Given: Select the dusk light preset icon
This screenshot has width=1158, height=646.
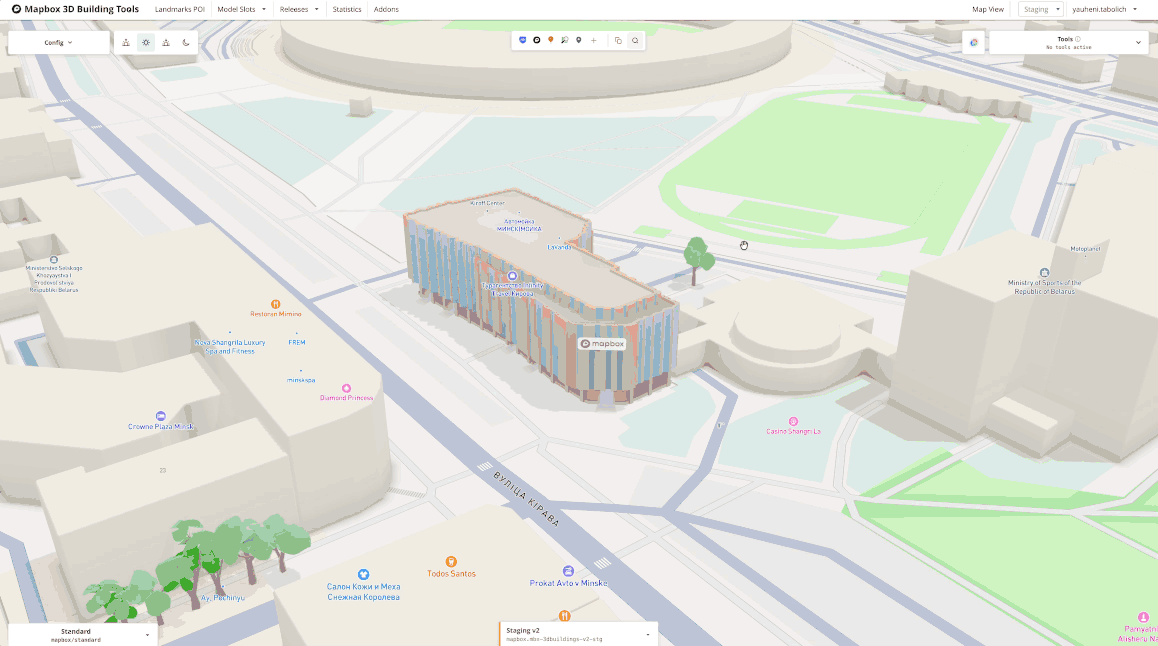Looking at the screenshot, I should (x=166, y=43).
